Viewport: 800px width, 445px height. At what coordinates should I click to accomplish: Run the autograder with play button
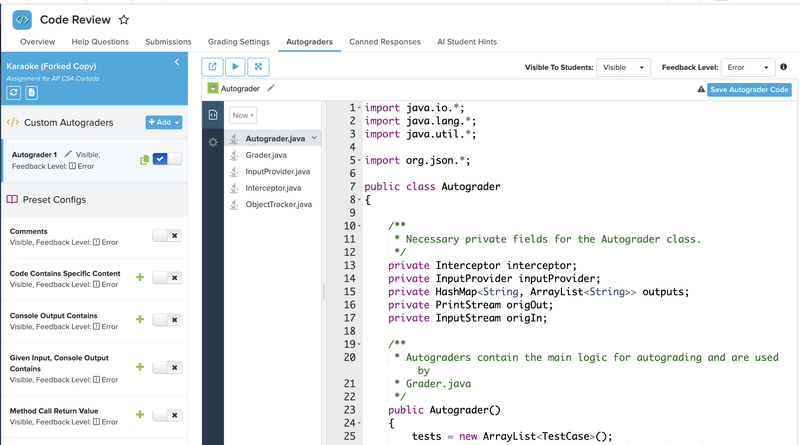click(x=235, y=67)
